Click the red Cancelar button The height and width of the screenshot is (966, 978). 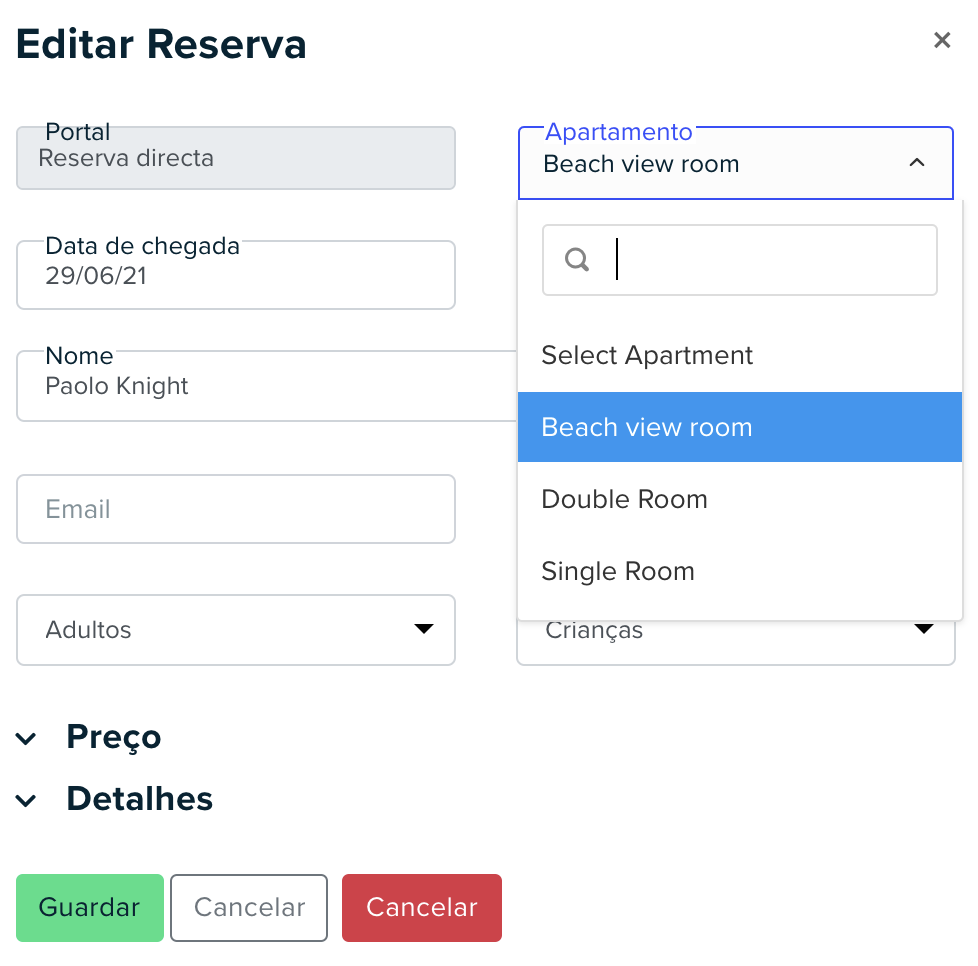click(x=422, y=907)
